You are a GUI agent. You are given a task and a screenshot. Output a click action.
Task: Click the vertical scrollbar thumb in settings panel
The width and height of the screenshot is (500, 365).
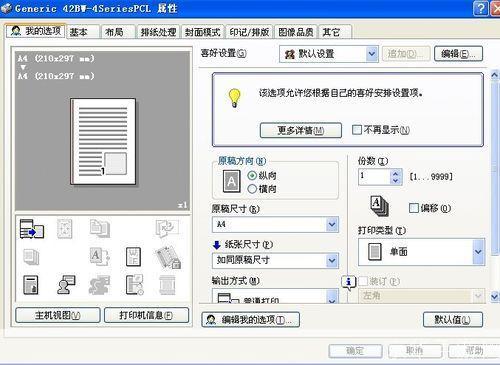point(495,168)
